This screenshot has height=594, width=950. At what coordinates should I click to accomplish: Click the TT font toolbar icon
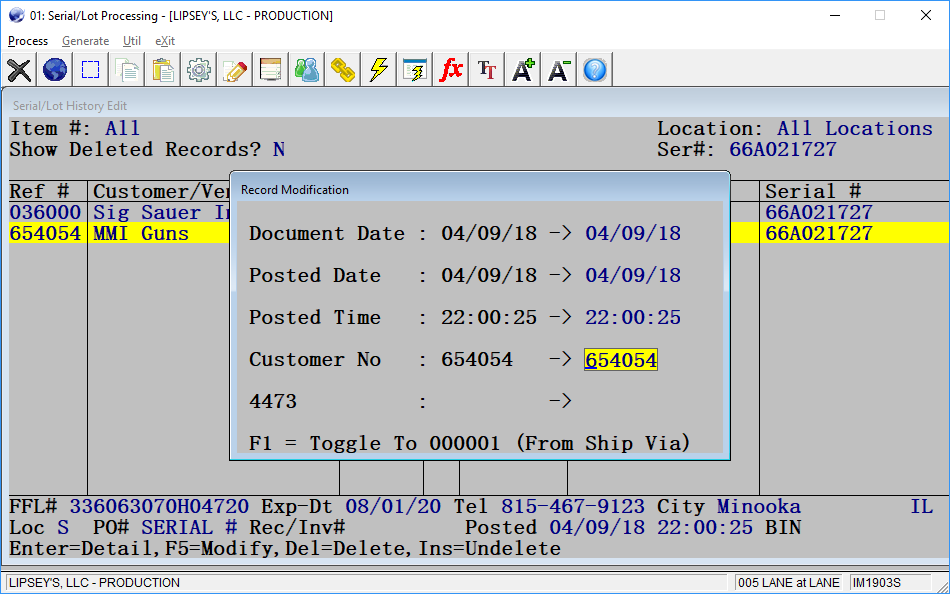(487, 70)
